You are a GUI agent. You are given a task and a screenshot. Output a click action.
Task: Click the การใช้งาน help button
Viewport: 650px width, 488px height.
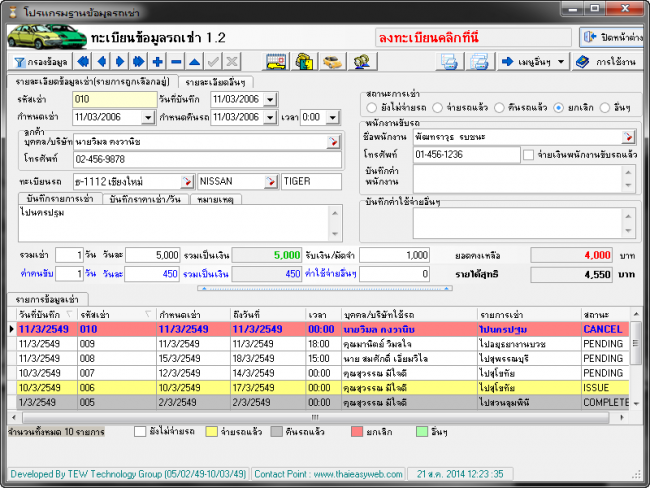(x=608, y=62)
